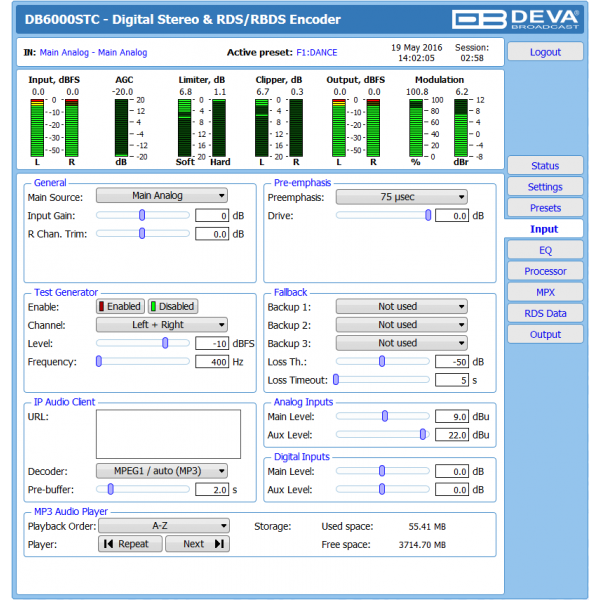
Task: Click the Digital Inputs Aux Level slider
Action: coord(383,489)
